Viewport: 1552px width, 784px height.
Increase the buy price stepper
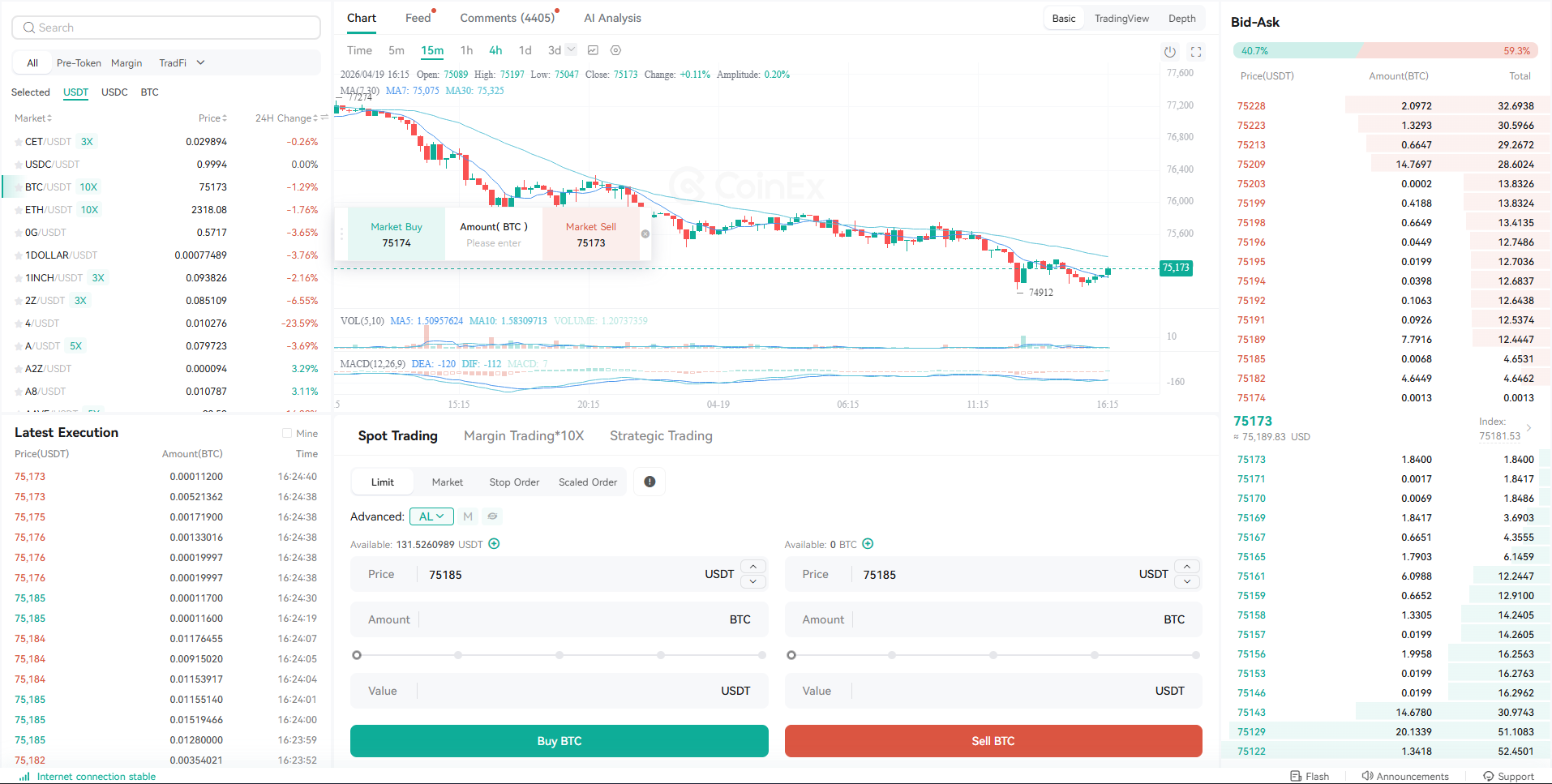pos(753,567)
